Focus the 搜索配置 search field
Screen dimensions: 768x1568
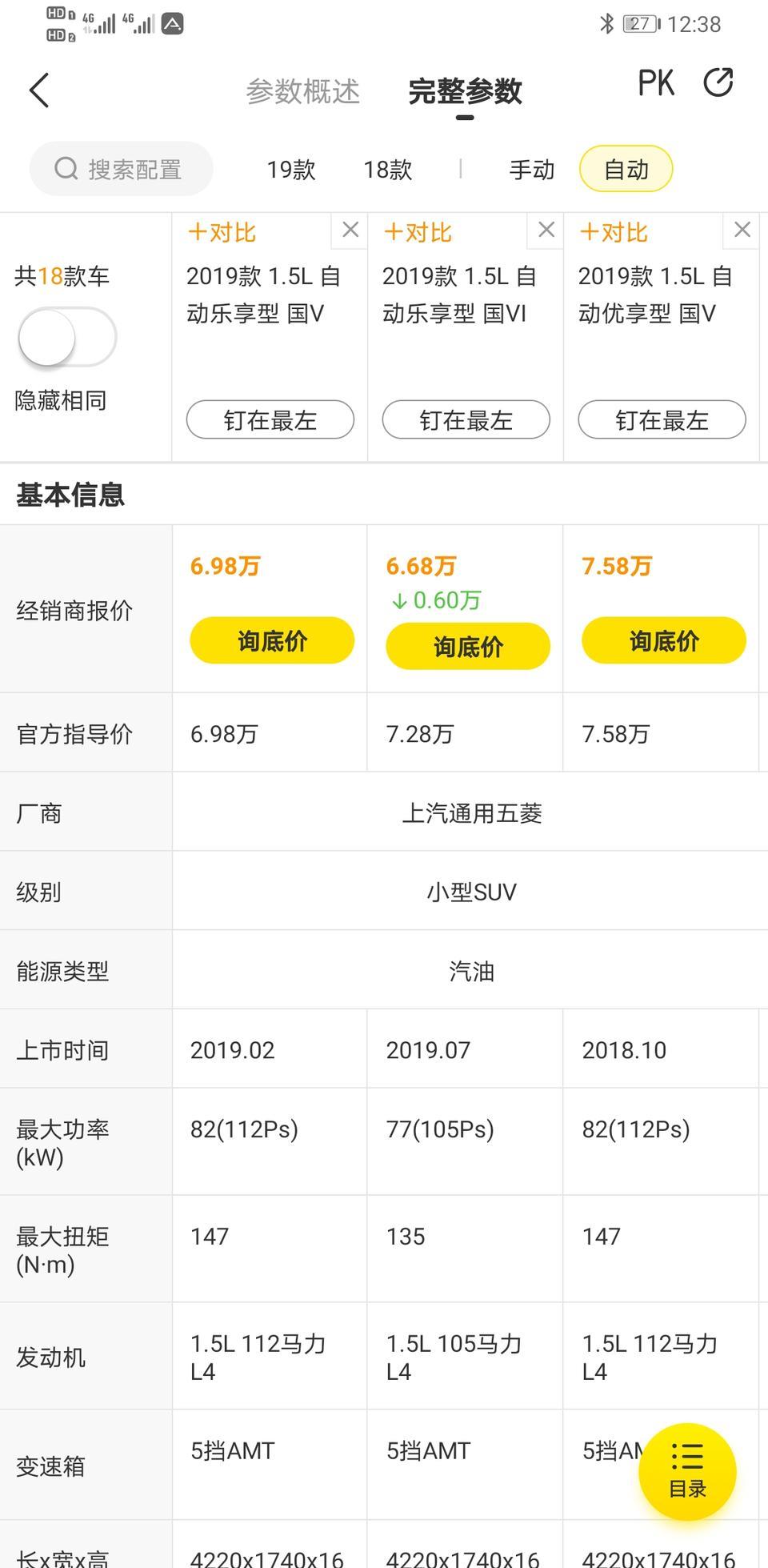[122, 169]
